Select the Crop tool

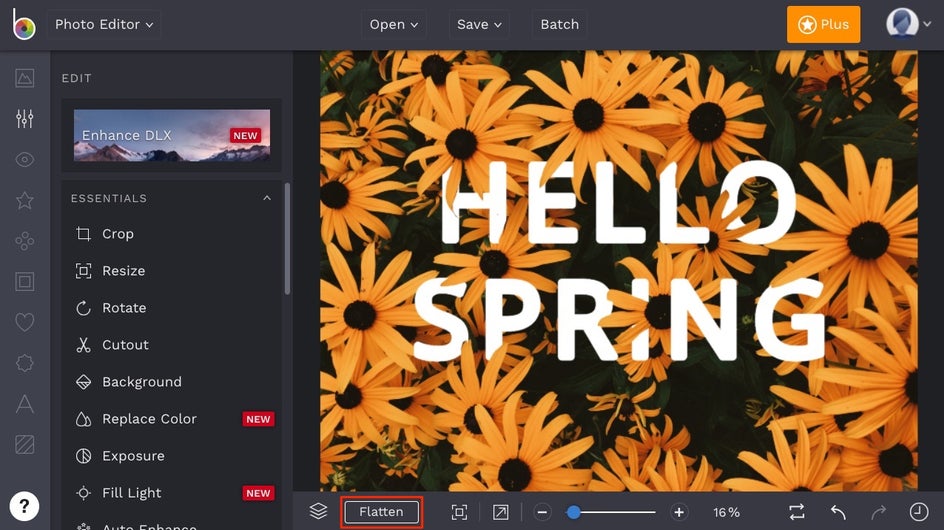coord(117,234)
